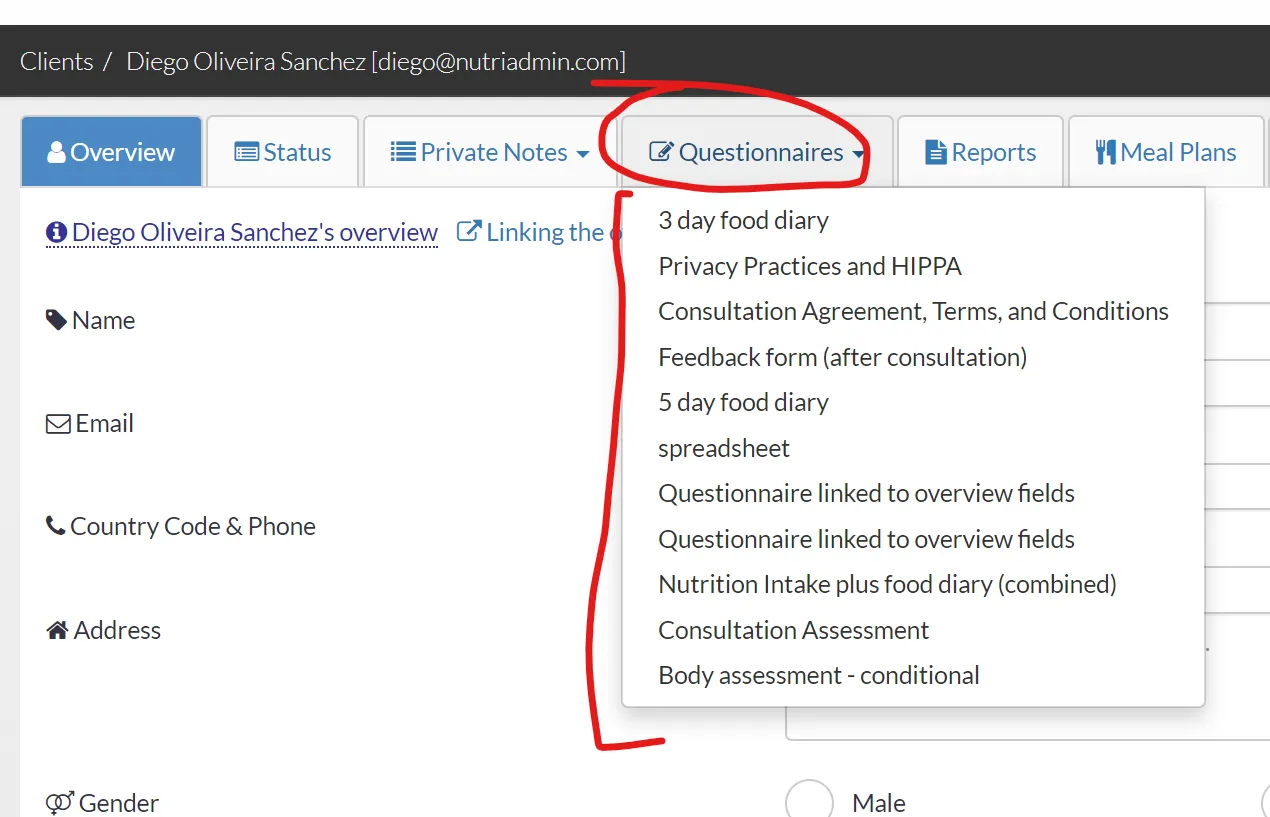This screenshot has width=1270, height=817.
Task: Click the external link icon near Linking
Action: coord(468,232)
